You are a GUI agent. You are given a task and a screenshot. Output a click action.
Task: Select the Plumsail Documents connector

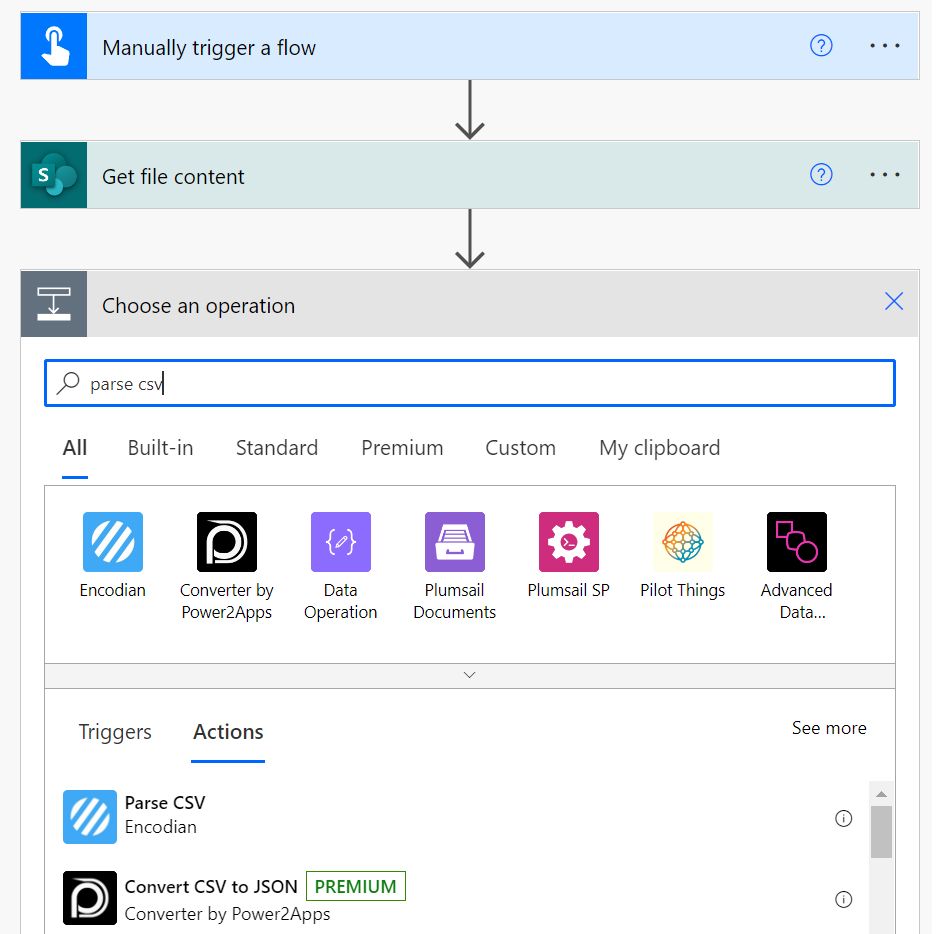[455, 566]
